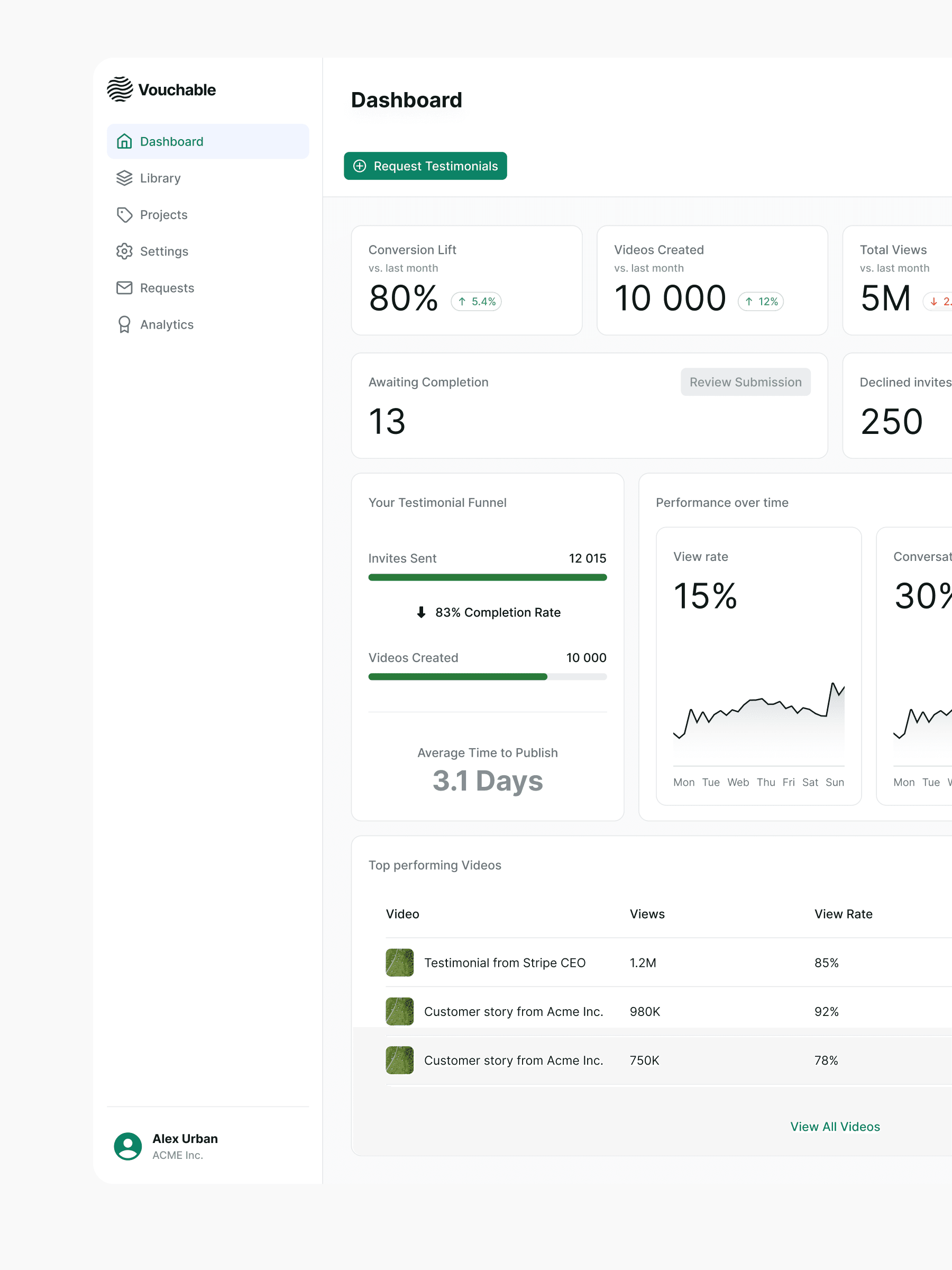Viewport: 952px width, 1270px height.
Task: Click the Dashboard page title
Action: click(x=406, y=100)
